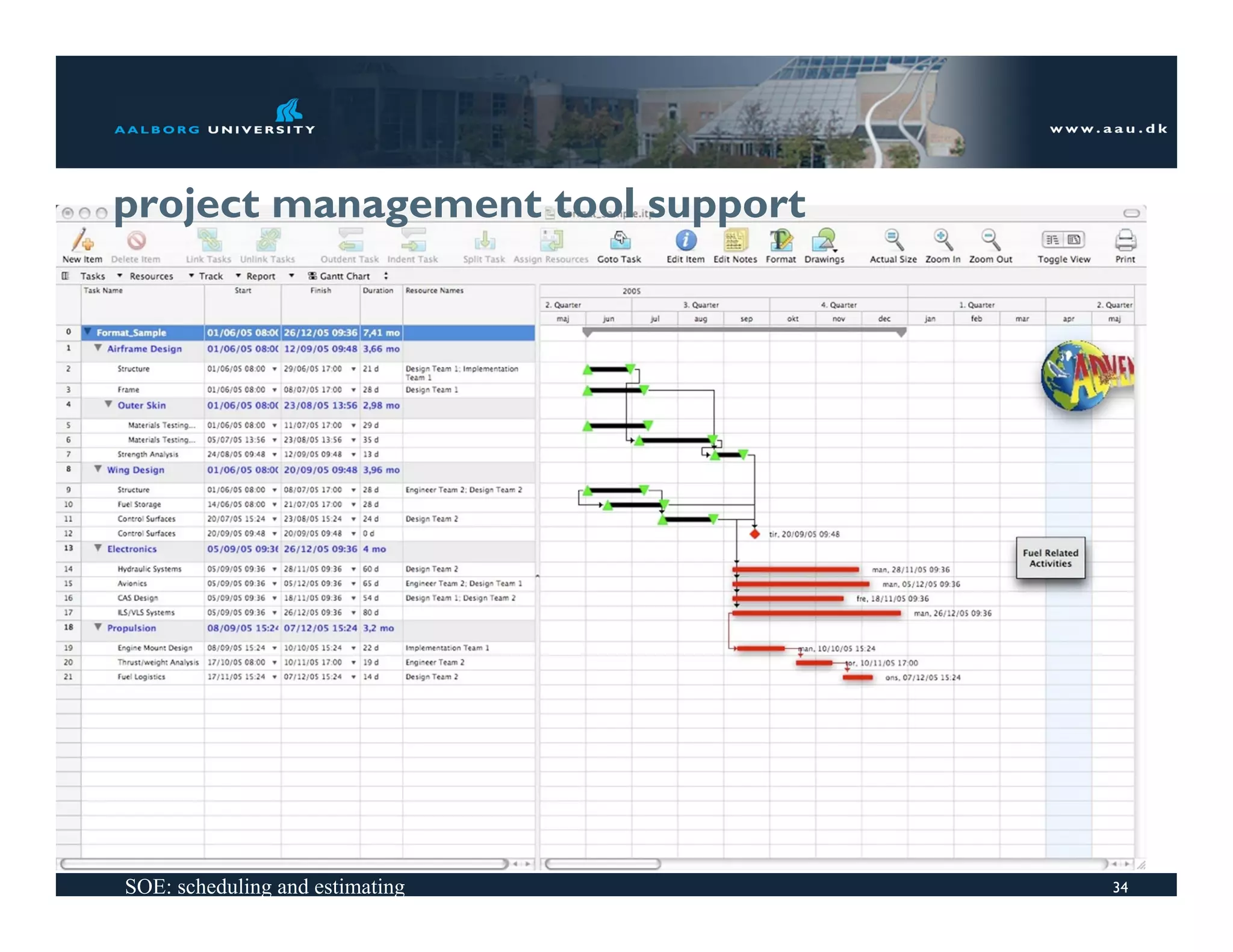Click the 26/12/05 09:36 finish cell of Format_Sample
This screenshot has height=952, width=1233.
(320, 333)
